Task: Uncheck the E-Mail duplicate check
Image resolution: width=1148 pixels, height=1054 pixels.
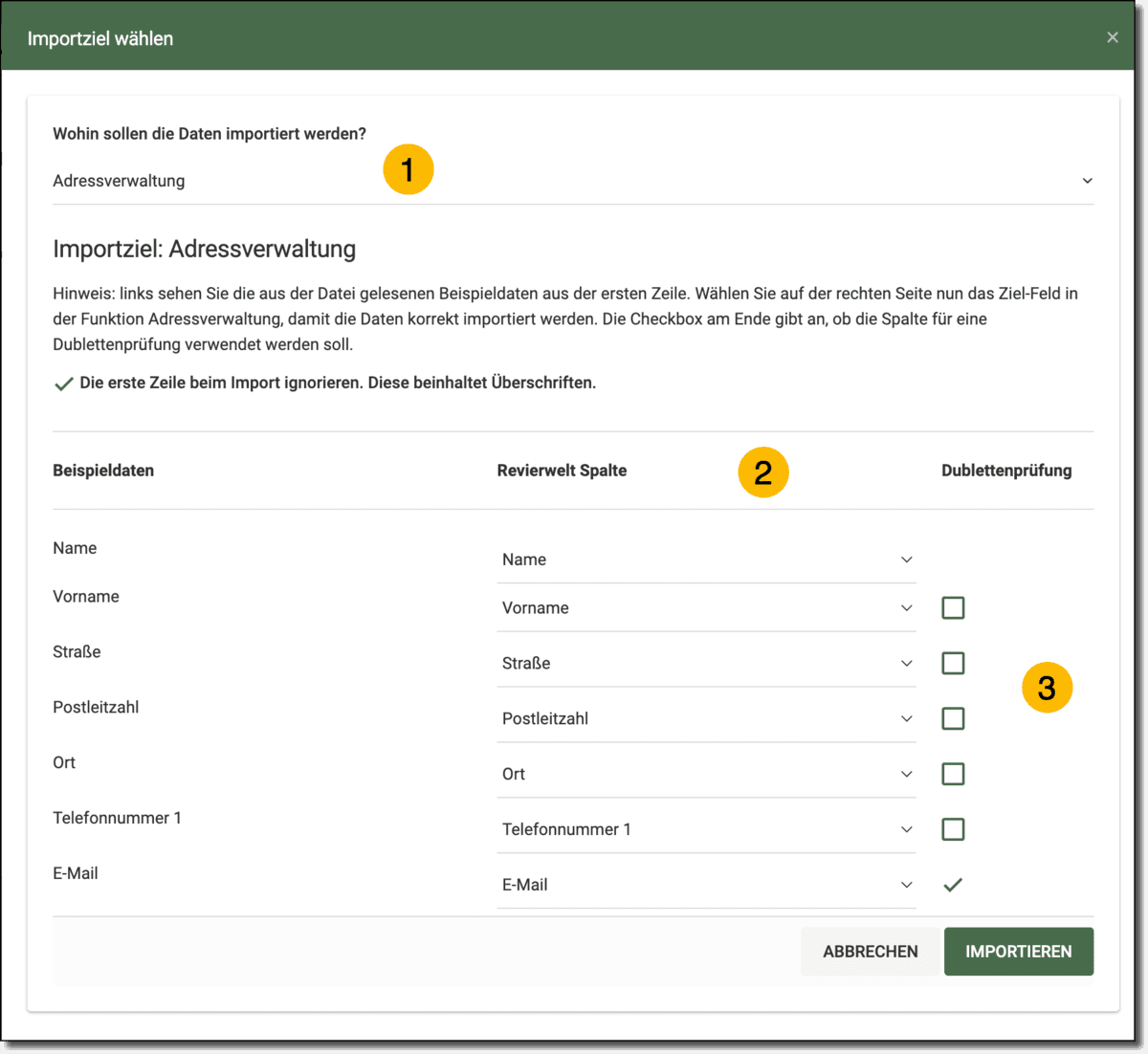Action: [x=953, y=886]
